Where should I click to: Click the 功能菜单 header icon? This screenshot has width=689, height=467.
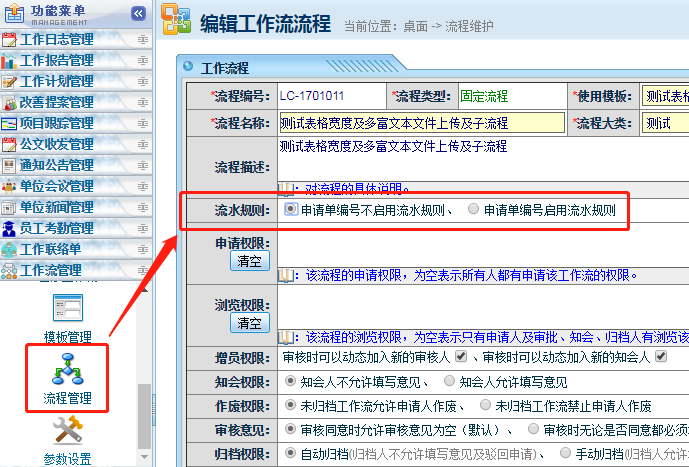14,13
